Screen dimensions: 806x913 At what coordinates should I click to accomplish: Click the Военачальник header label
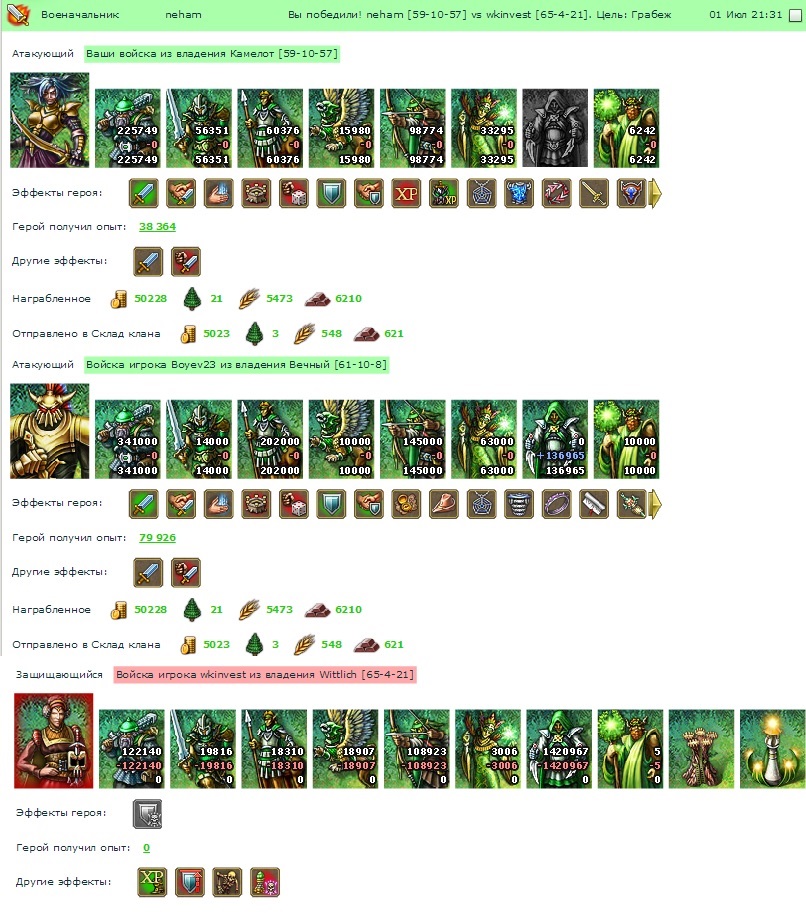[x=80, y=15]
